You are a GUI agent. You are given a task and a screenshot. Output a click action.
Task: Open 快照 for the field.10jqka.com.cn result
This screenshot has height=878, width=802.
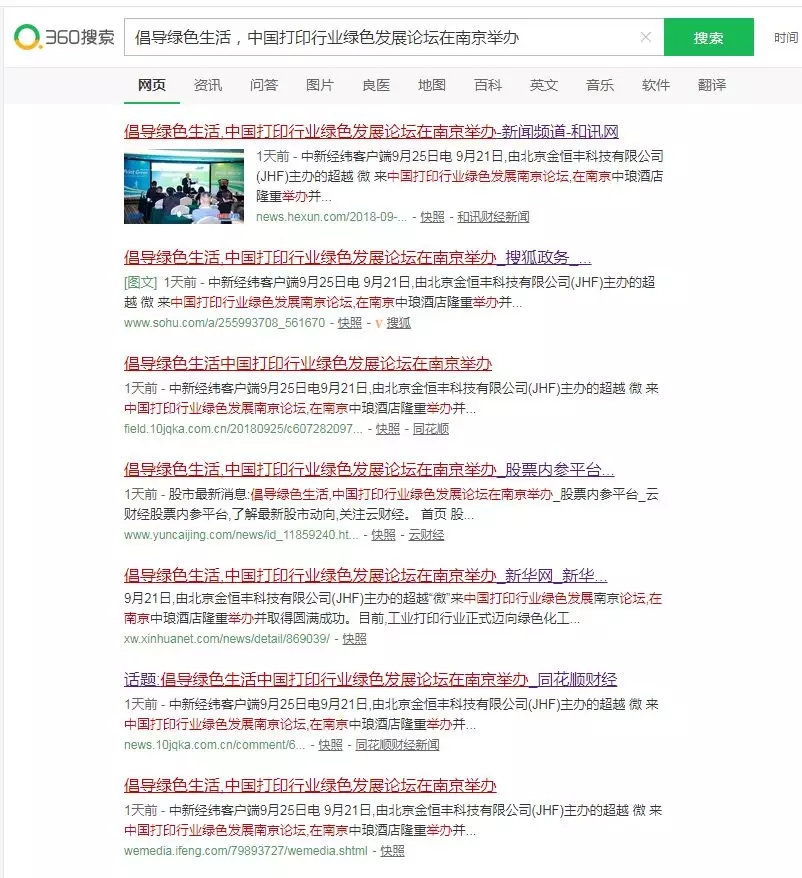388,429
